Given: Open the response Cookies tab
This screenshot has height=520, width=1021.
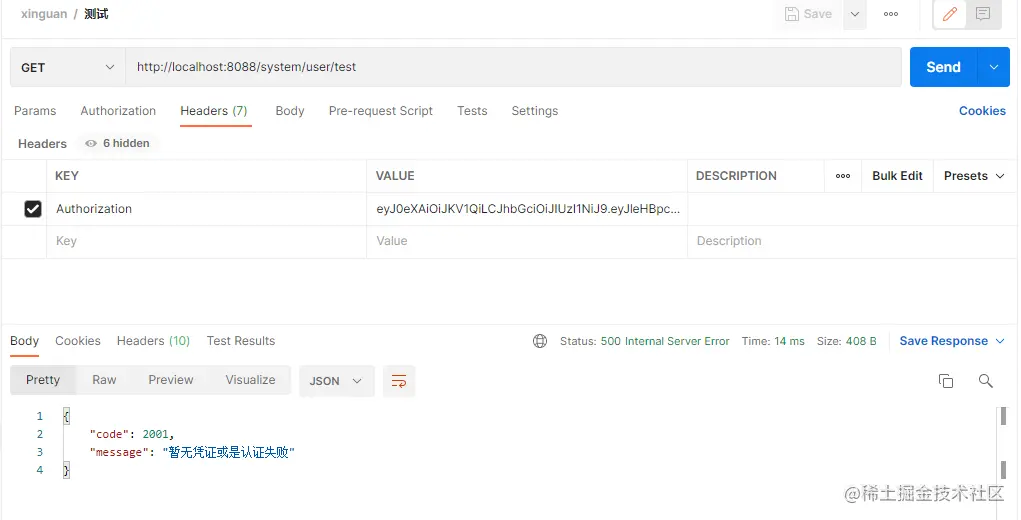Looking at the screenshot, I should [78, 341].
